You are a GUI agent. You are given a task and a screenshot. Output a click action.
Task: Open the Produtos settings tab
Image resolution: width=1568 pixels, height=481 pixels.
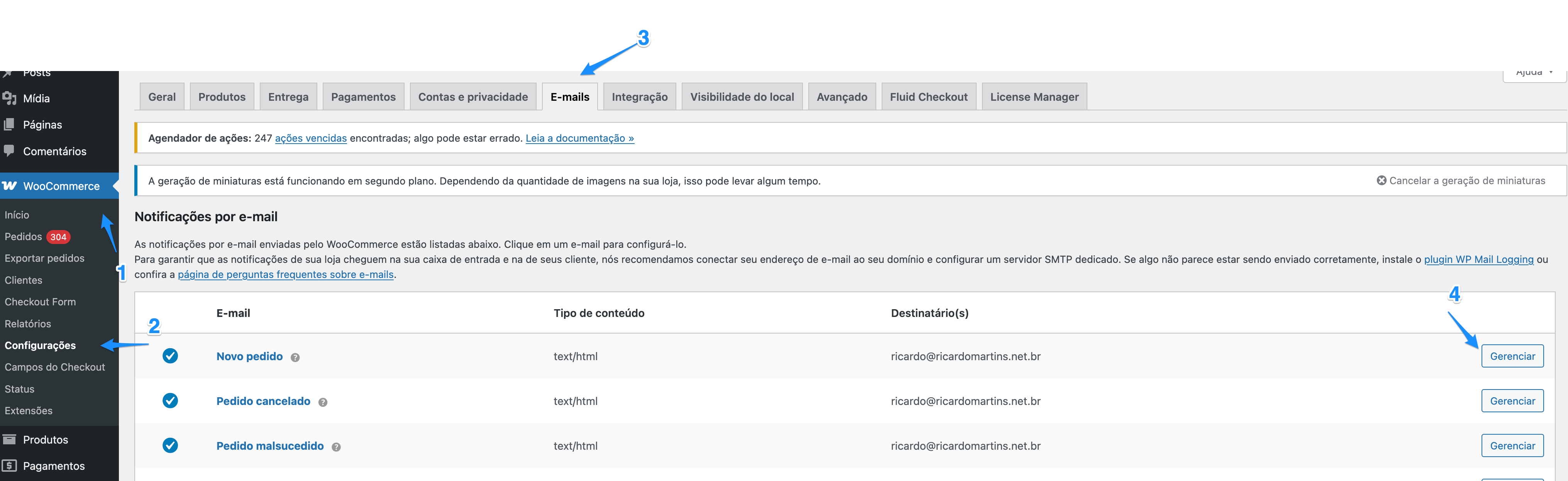point(222,96)
